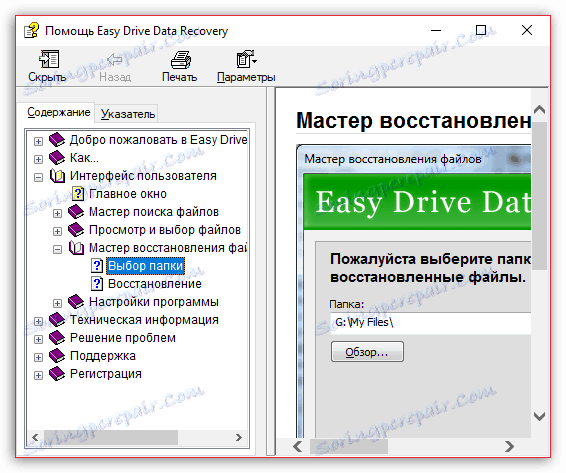Click the contents tree left scroll arrow
Image resolution: width=566 pixels, height=473 pixels.
coord(35,438)
